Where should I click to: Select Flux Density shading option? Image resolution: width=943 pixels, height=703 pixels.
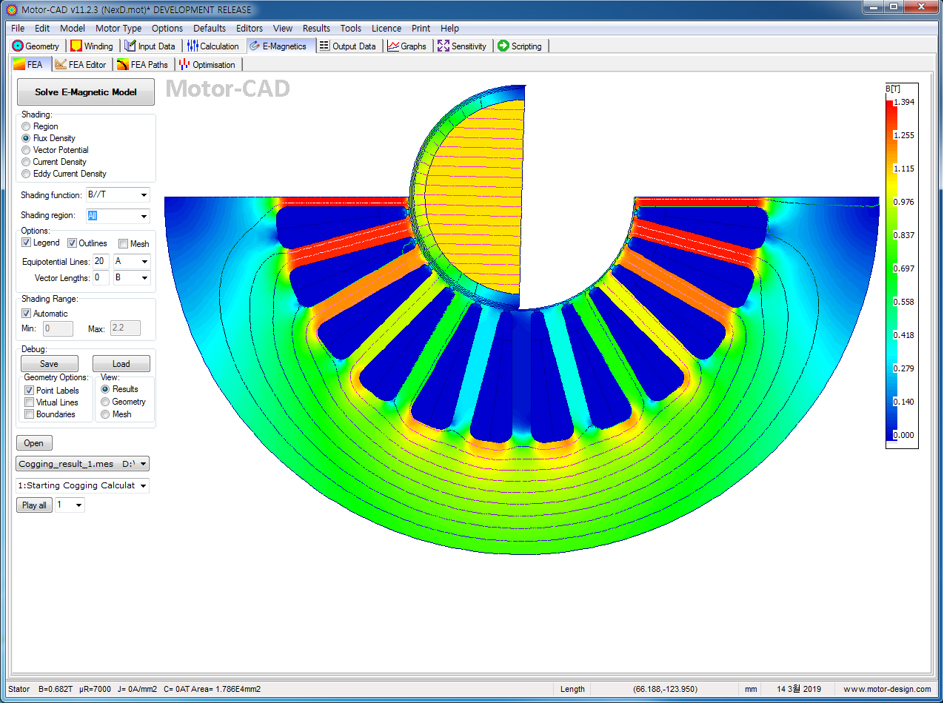click(x=26, y=138)
